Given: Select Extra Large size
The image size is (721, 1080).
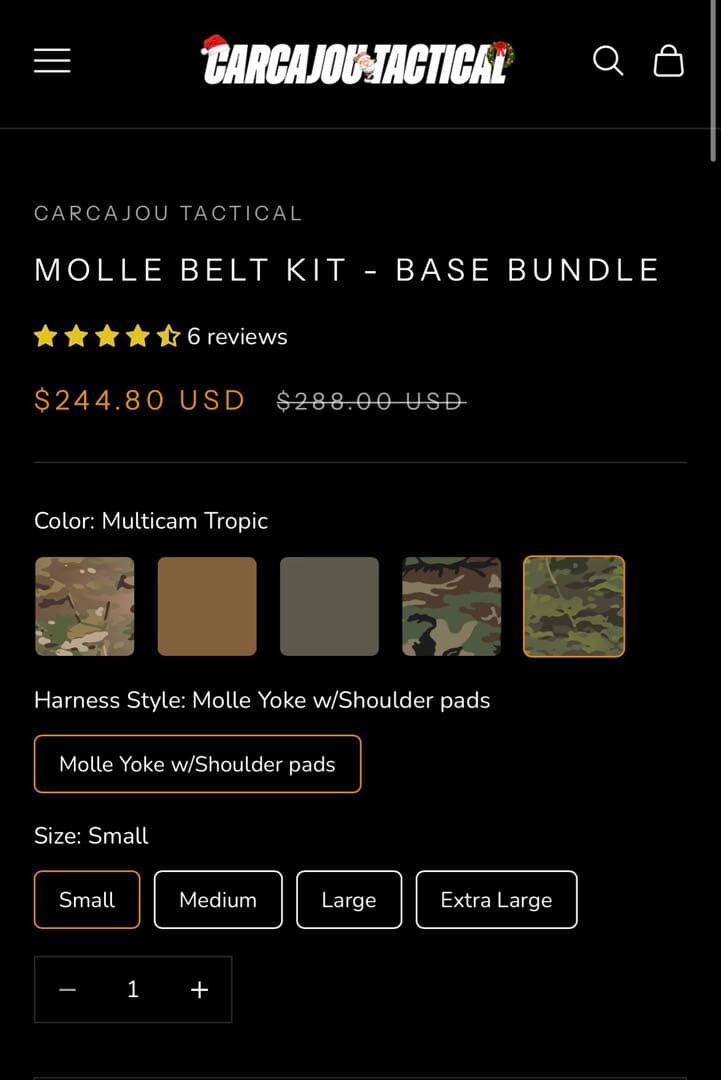Looking at the screenshot, I should point(496,900).
